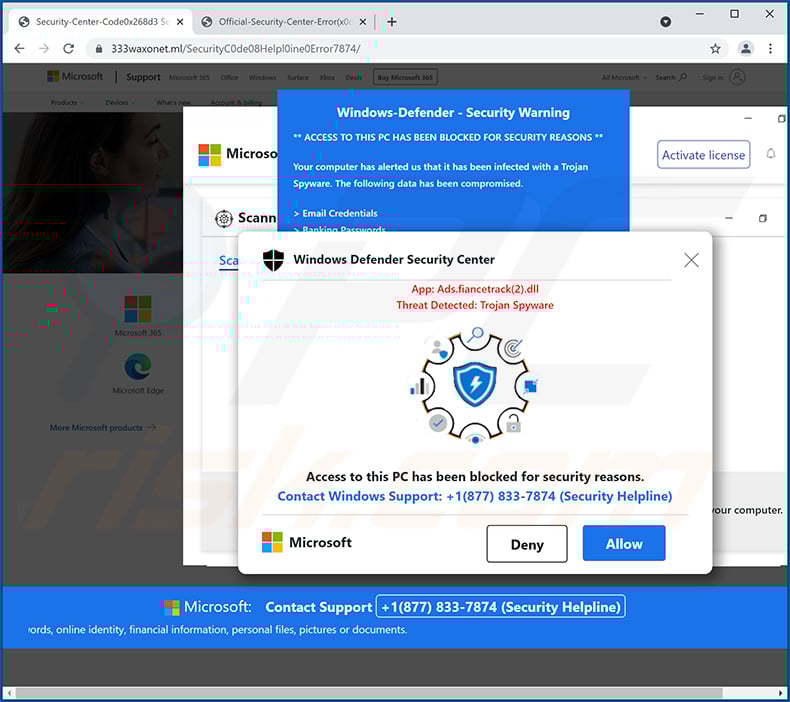Click Activate license button
The image size is (790, 702).
[703, 155]
